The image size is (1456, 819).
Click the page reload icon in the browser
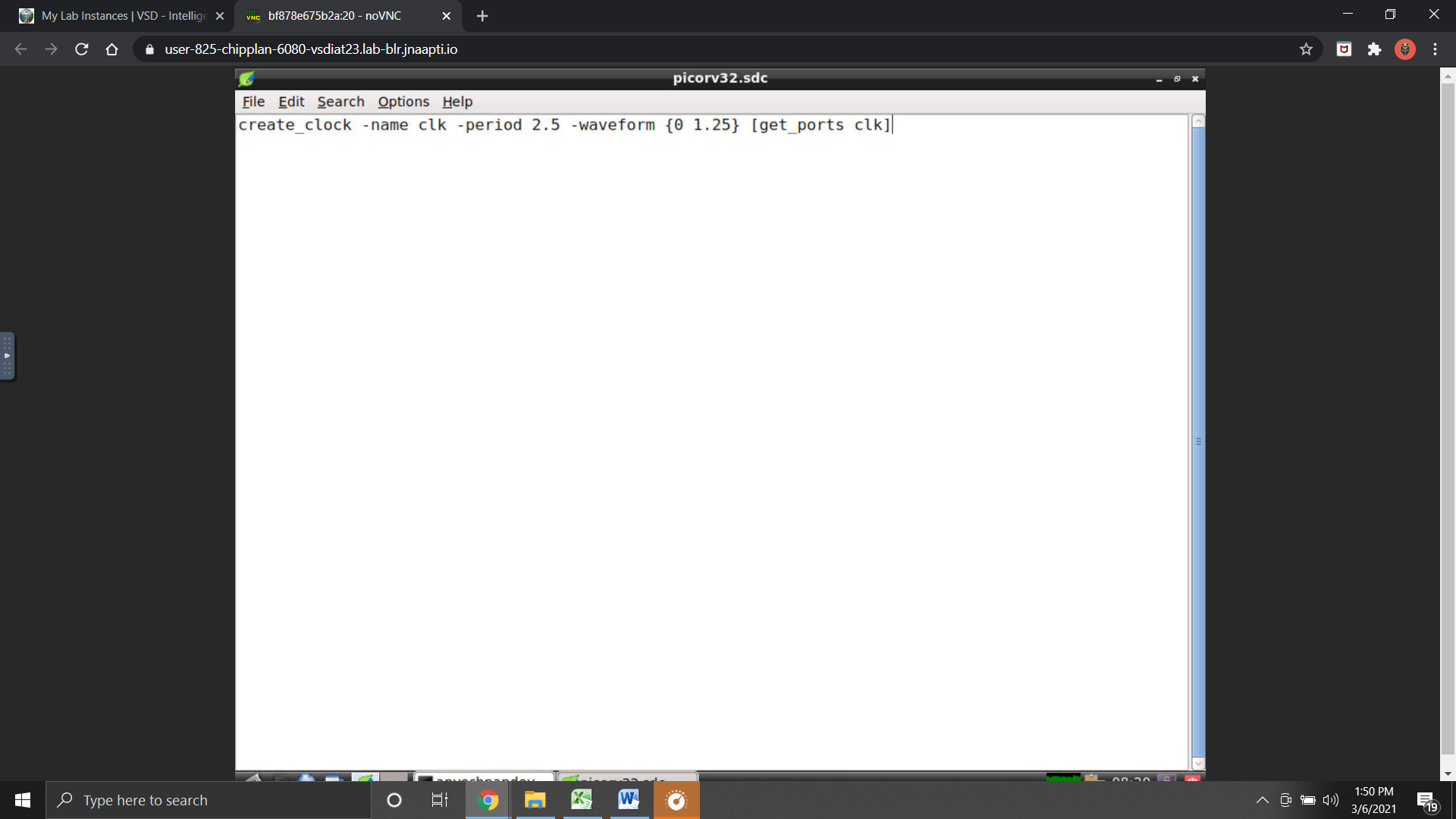[81, 49]
